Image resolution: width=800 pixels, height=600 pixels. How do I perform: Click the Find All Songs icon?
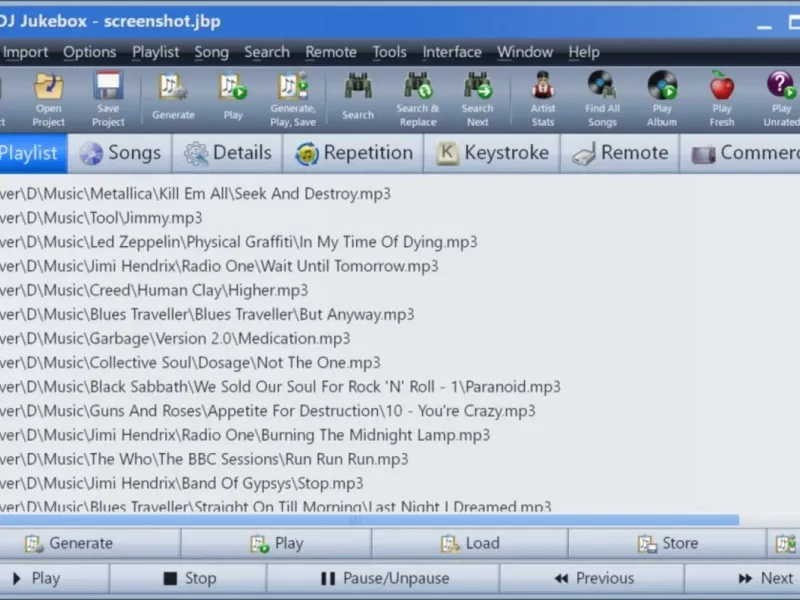click(x=602, y=99)
